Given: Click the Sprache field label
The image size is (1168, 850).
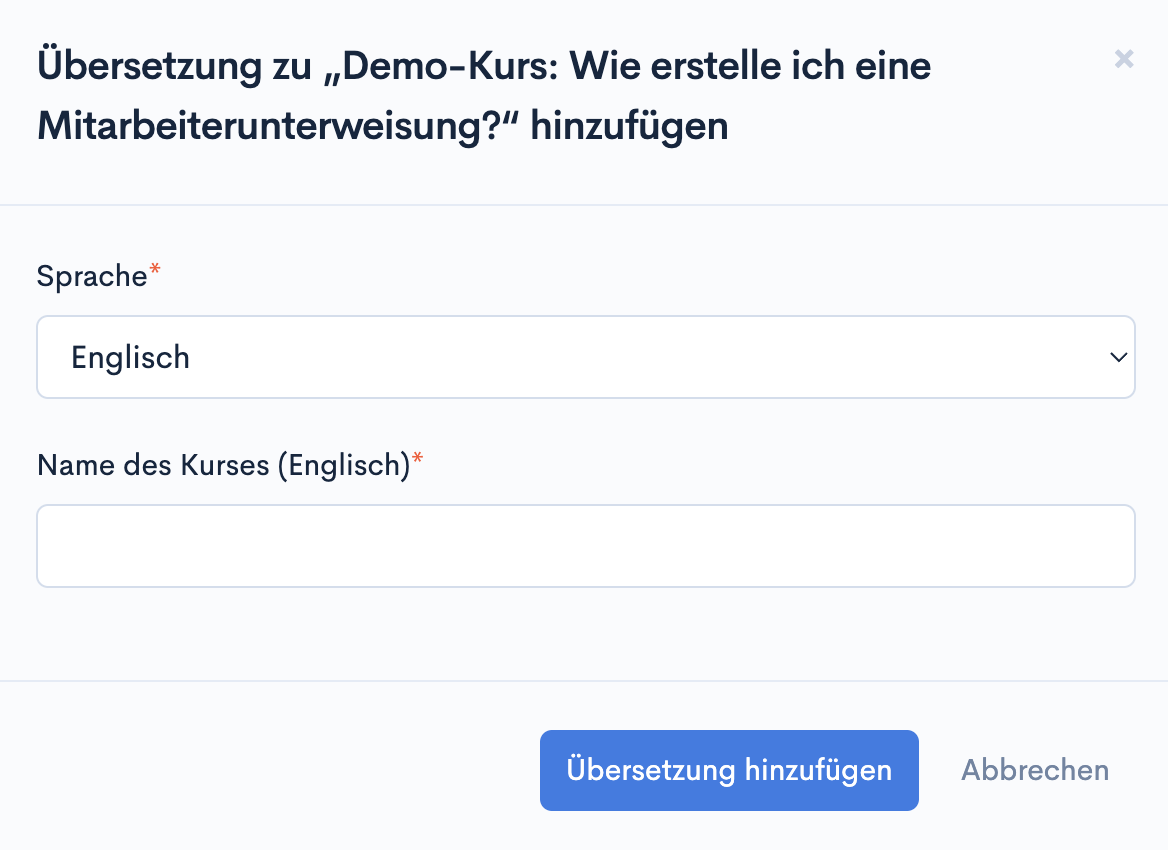Looking at the screenshot, I should pos(92,276).
